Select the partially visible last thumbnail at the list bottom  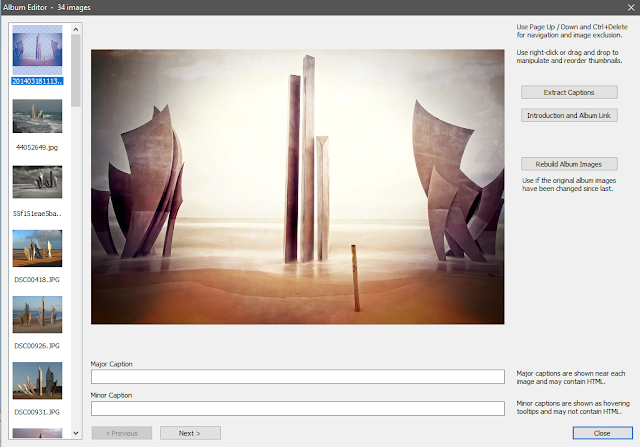(37, 433)
